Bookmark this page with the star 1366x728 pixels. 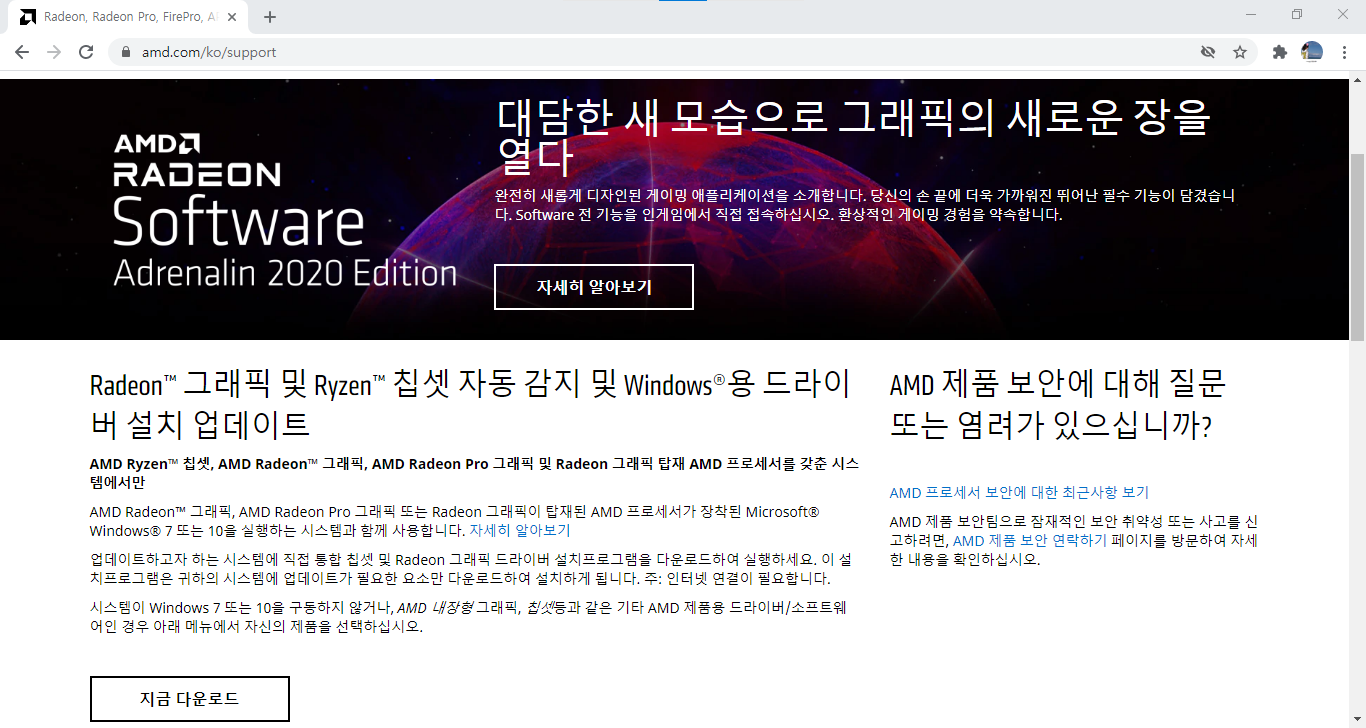[1240, 52]
